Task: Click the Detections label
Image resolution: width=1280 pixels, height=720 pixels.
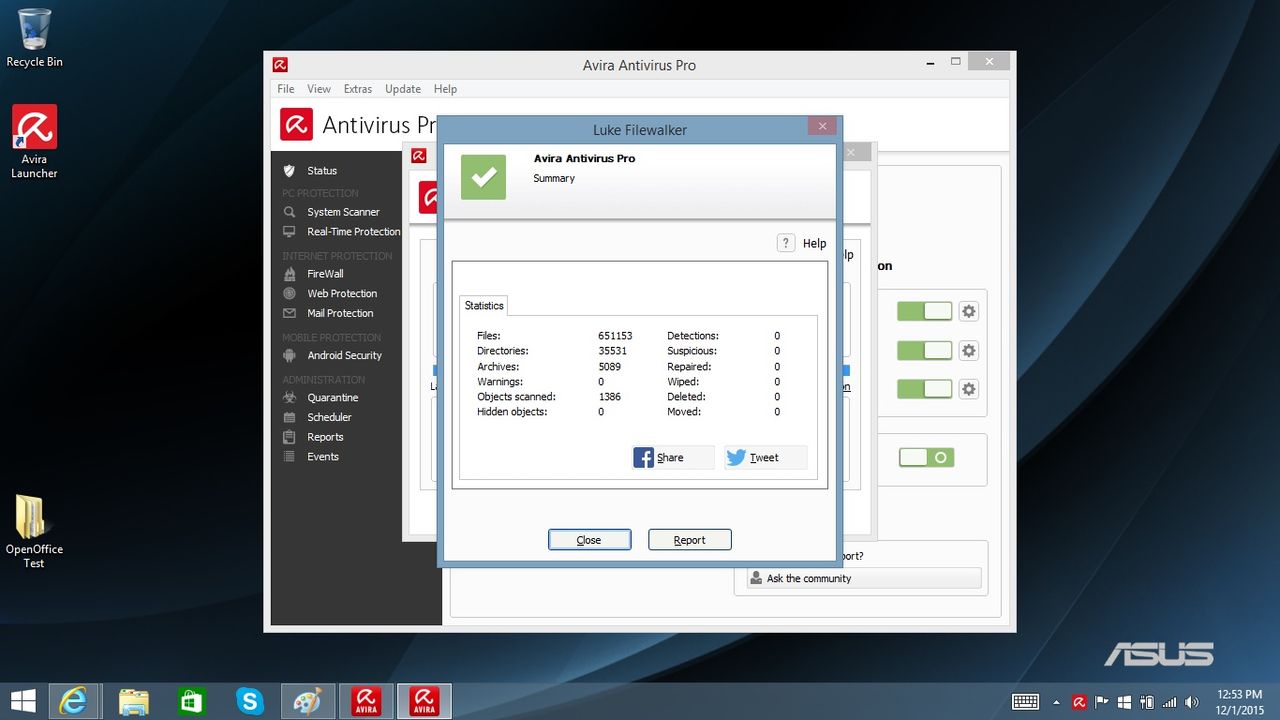Action: pos(693,336)
